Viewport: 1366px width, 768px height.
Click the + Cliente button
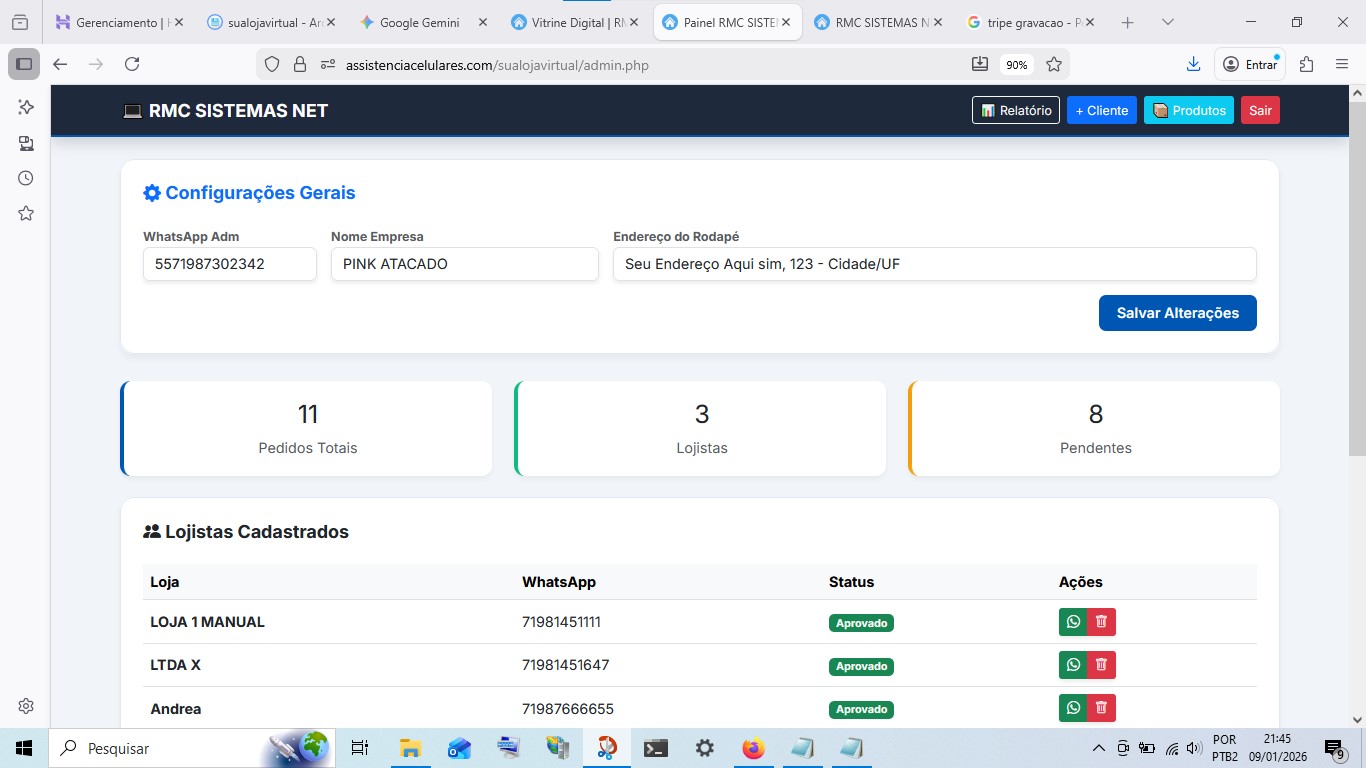pyautogui.click(x=1101, y=110)
